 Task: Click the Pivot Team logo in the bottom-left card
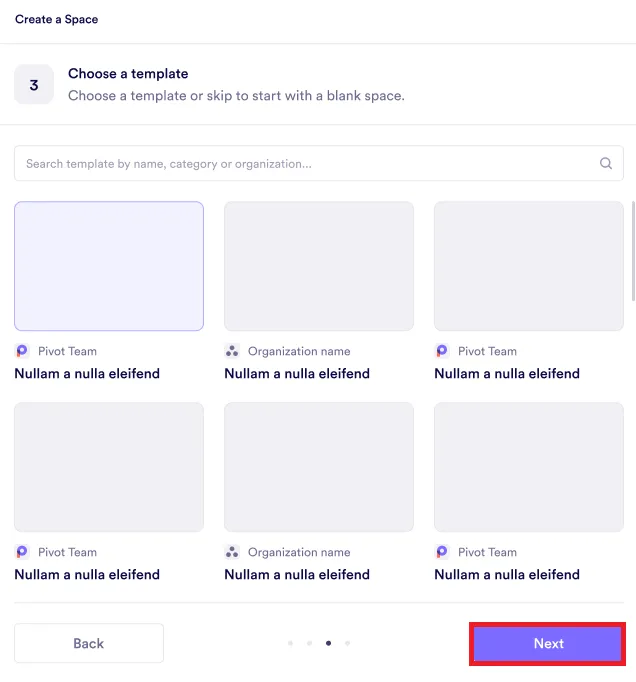click(x=22, y=552)
